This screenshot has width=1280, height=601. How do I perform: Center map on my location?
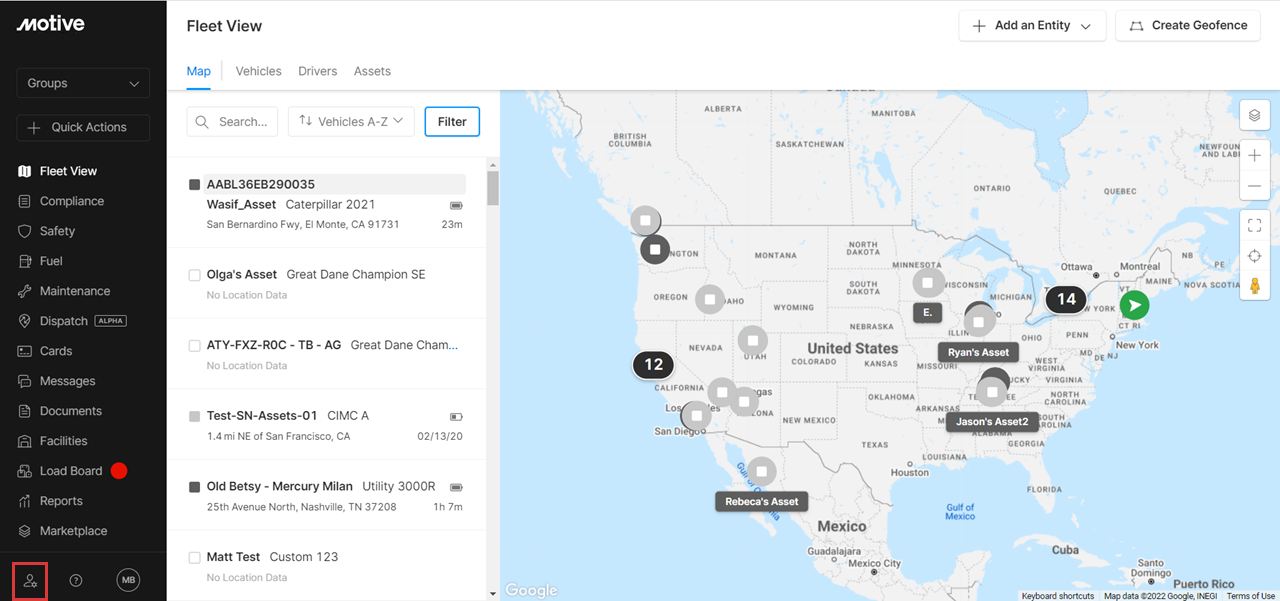1255,256
